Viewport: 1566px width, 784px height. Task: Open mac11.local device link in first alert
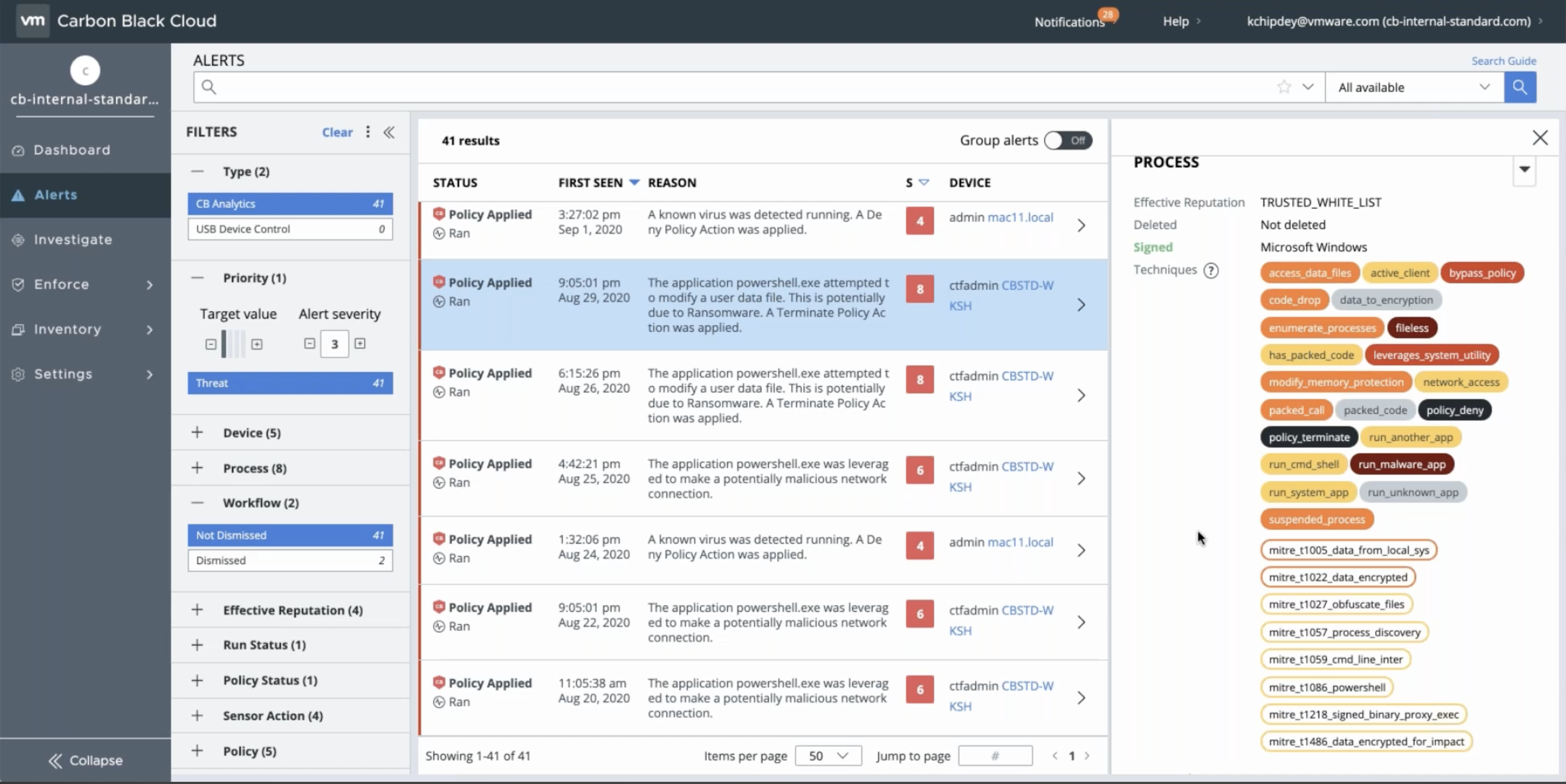[1020, 217]
